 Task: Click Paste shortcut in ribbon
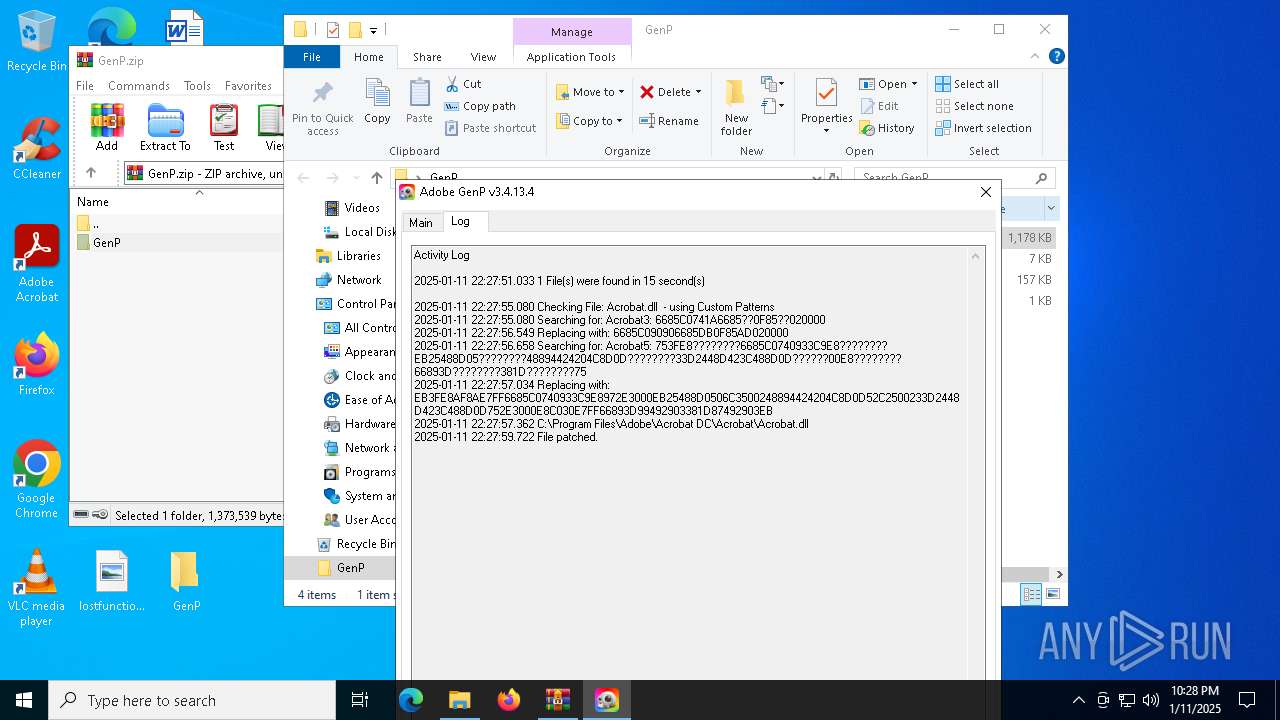point(490,128)
